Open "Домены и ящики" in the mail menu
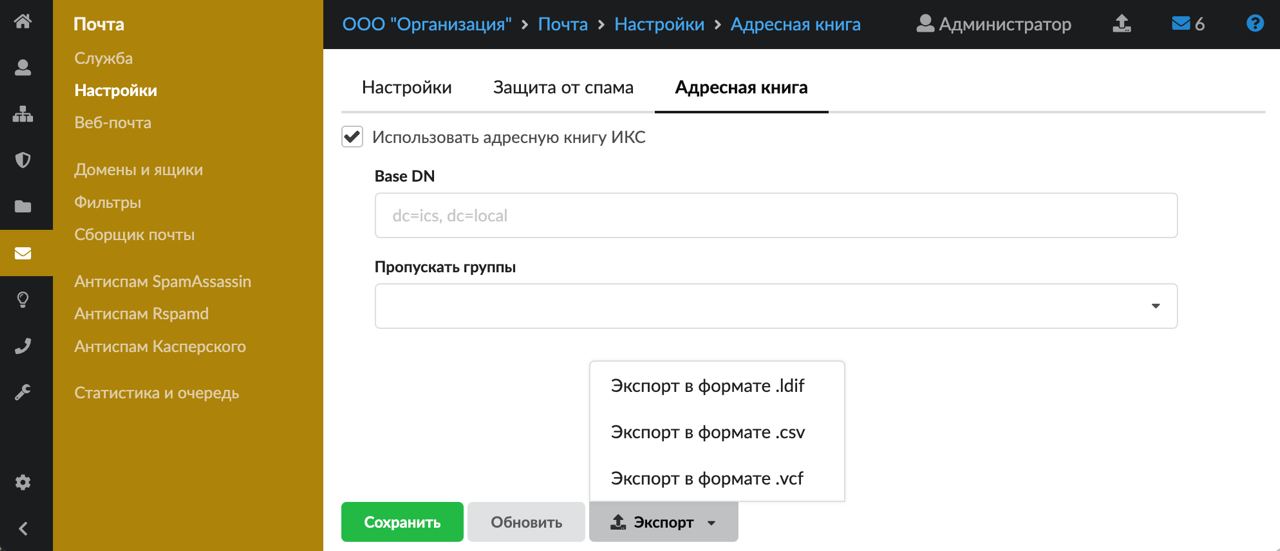The height and width of the screenshot is (551, 1280). [x=138, y=170]
